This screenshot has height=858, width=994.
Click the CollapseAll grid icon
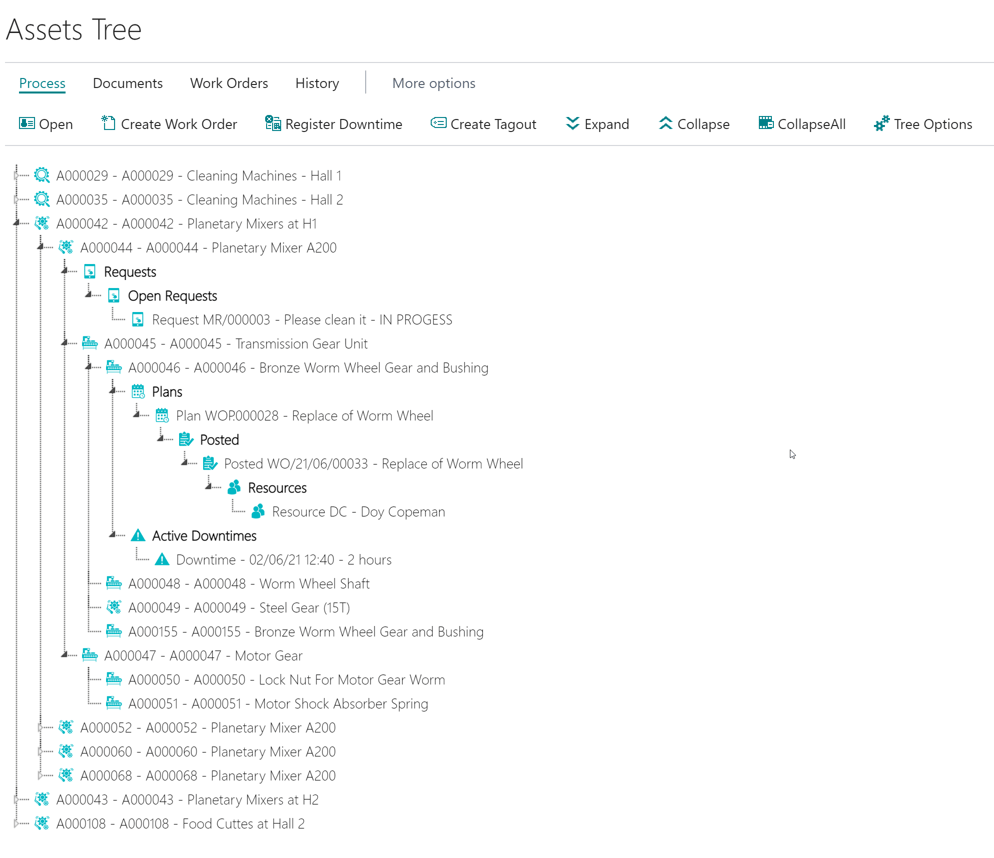point(764,123)
